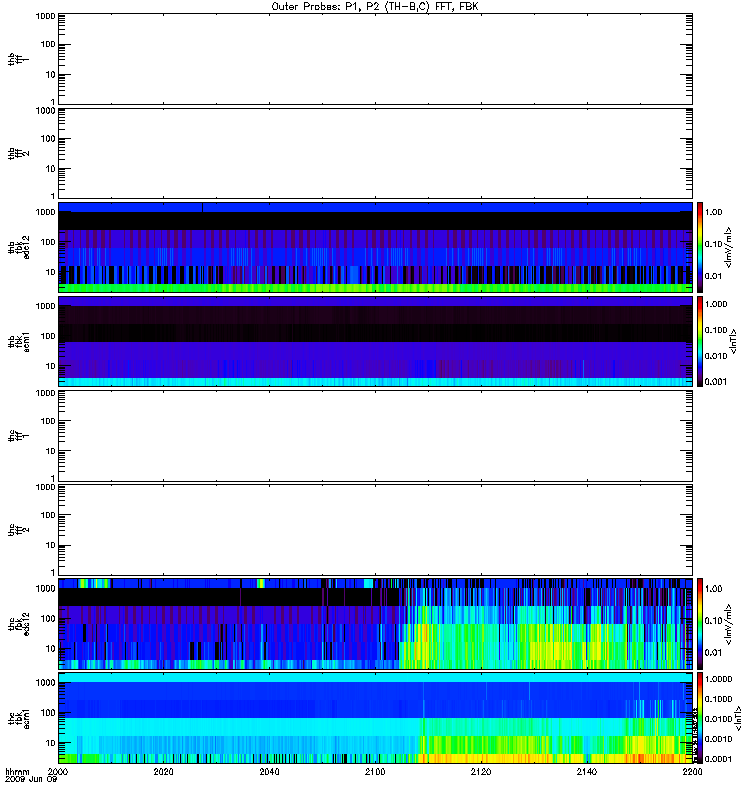Click the "<|mV/m|>" unit label beside thb edc12

[728, 247]
